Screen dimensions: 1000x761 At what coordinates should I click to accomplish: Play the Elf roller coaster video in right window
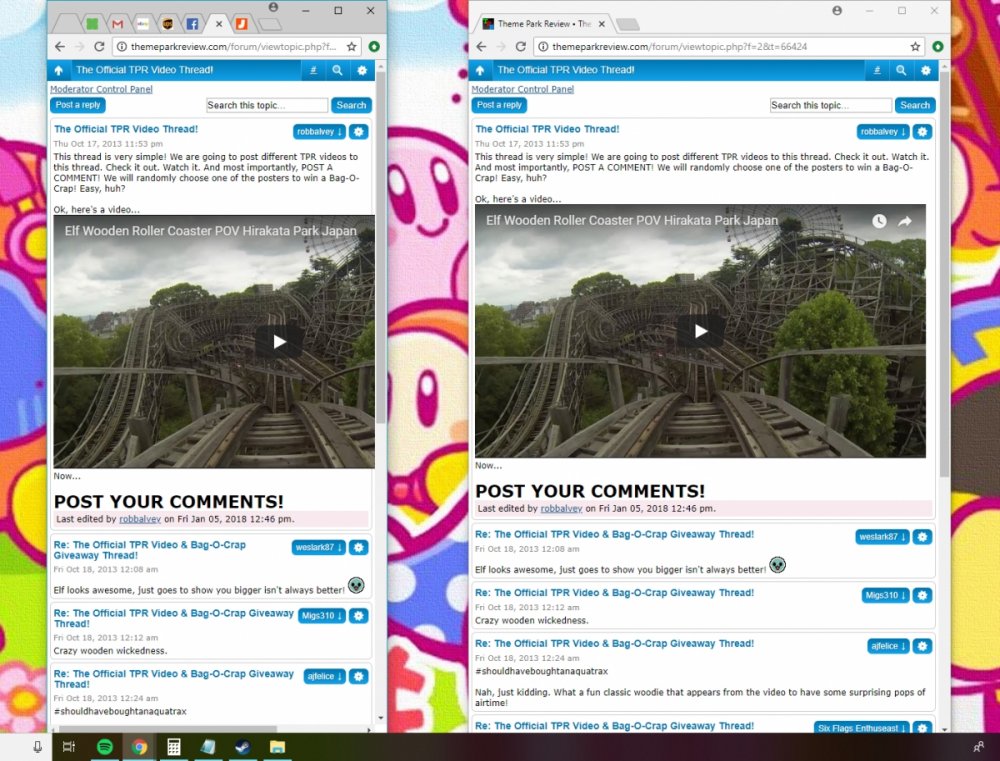[x=700, y=331]
